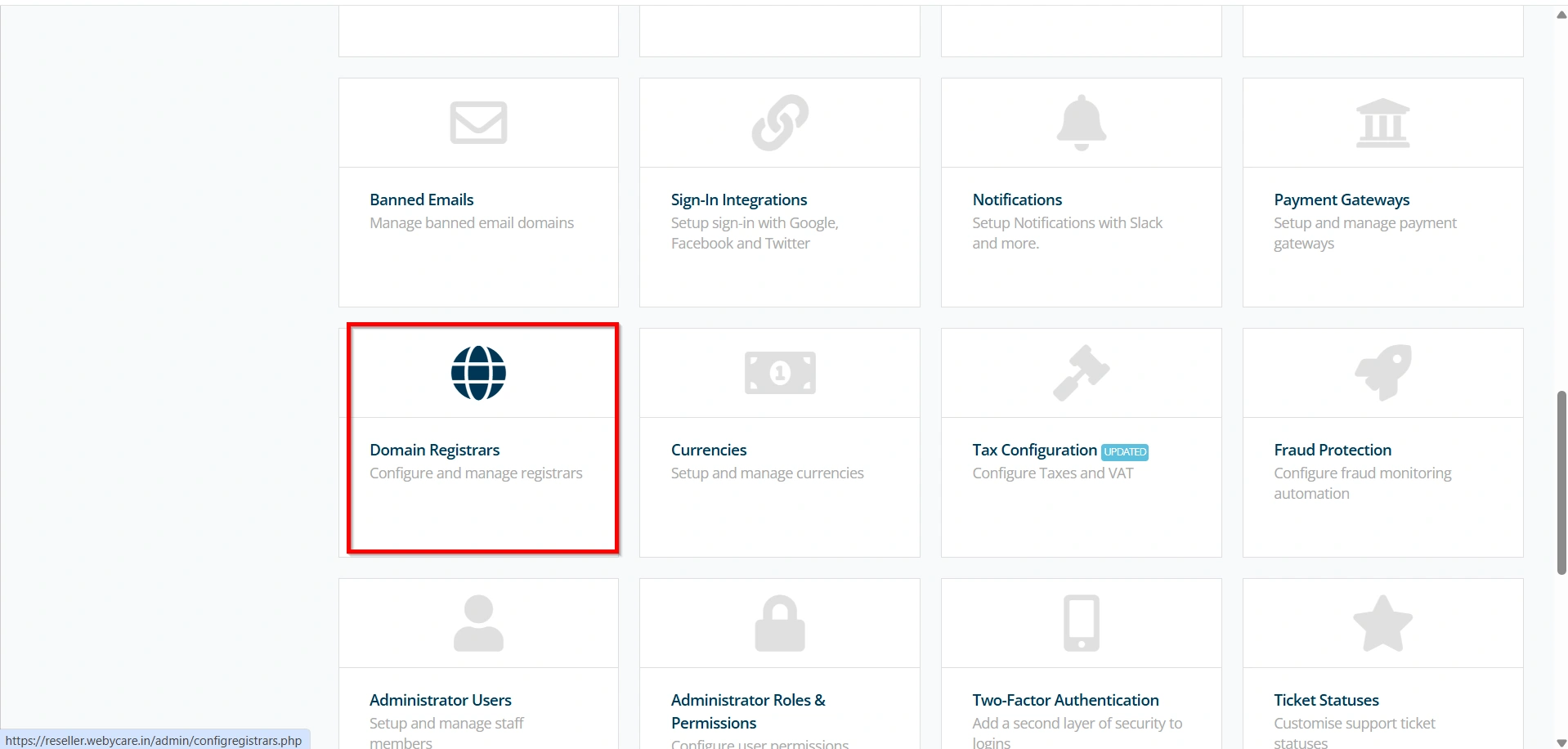
Task: Click the Payment Gateways bank building icon
Action: 1382,123
